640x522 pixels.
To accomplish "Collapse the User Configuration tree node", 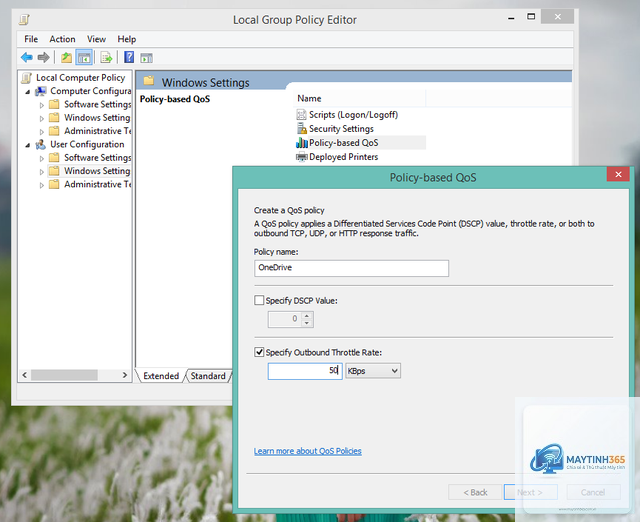I will (28, 145).
